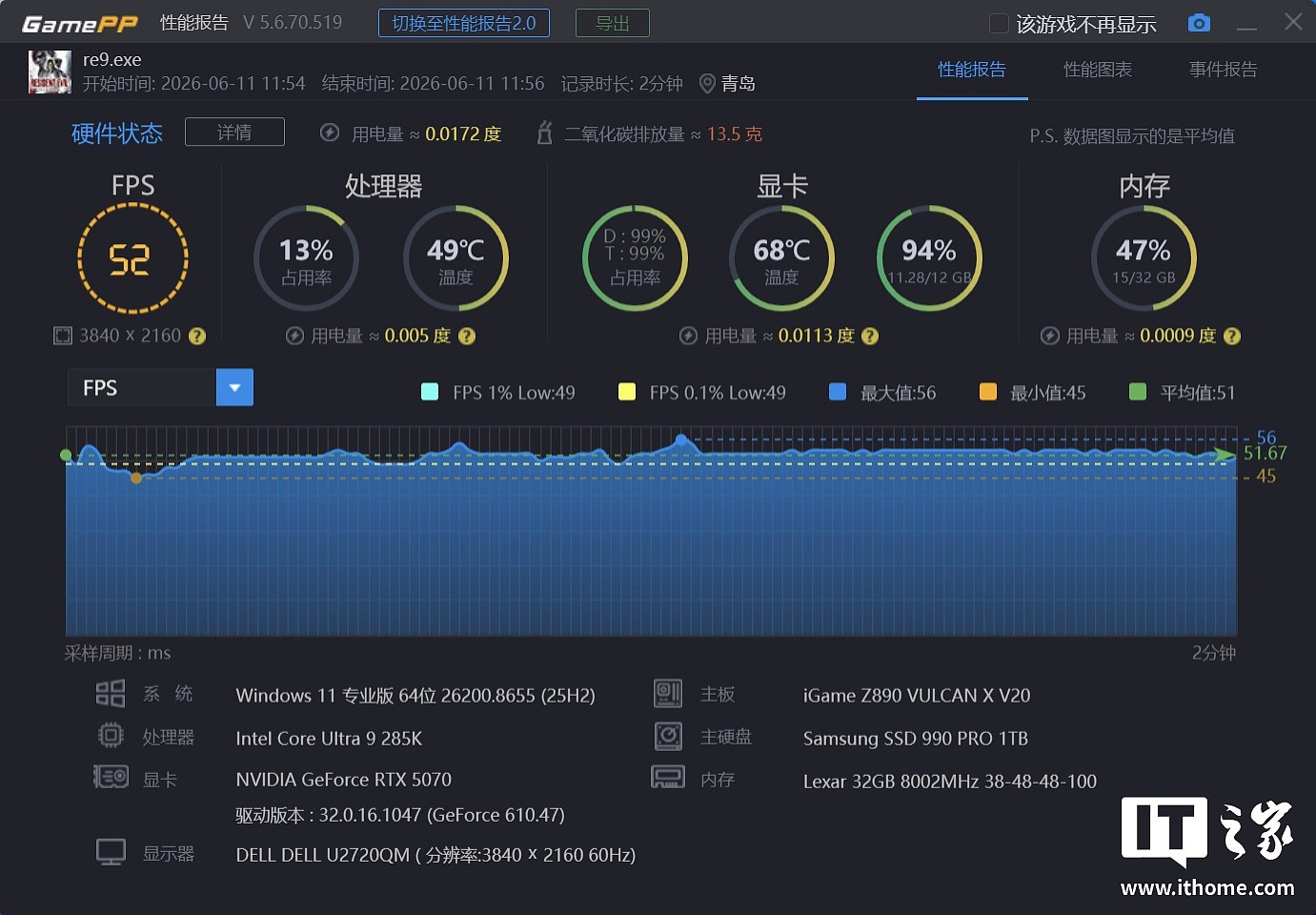1316x915 pixels.
Task: Toggle the FPS 0.1% Low yellow legend swatch
Action: click(x=627, y=392)
